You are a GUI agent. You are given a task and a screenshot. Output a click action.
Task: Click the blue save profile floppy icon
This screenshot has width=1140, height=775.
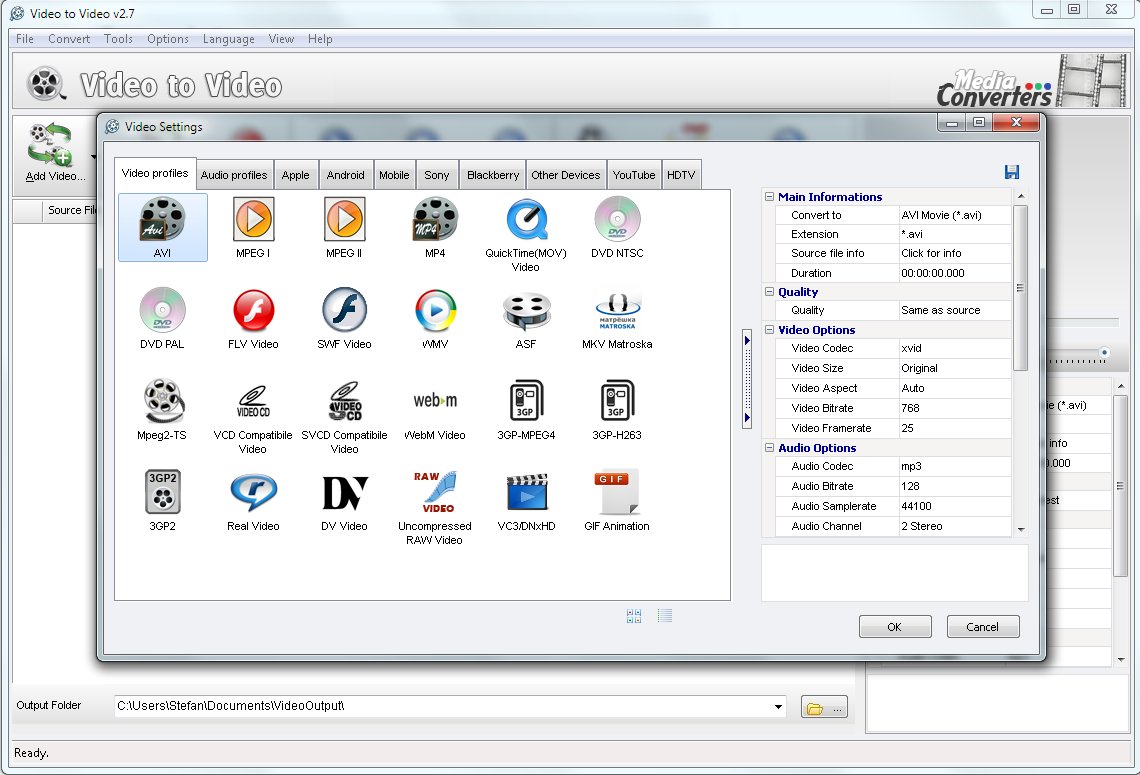coord(1012,172)
